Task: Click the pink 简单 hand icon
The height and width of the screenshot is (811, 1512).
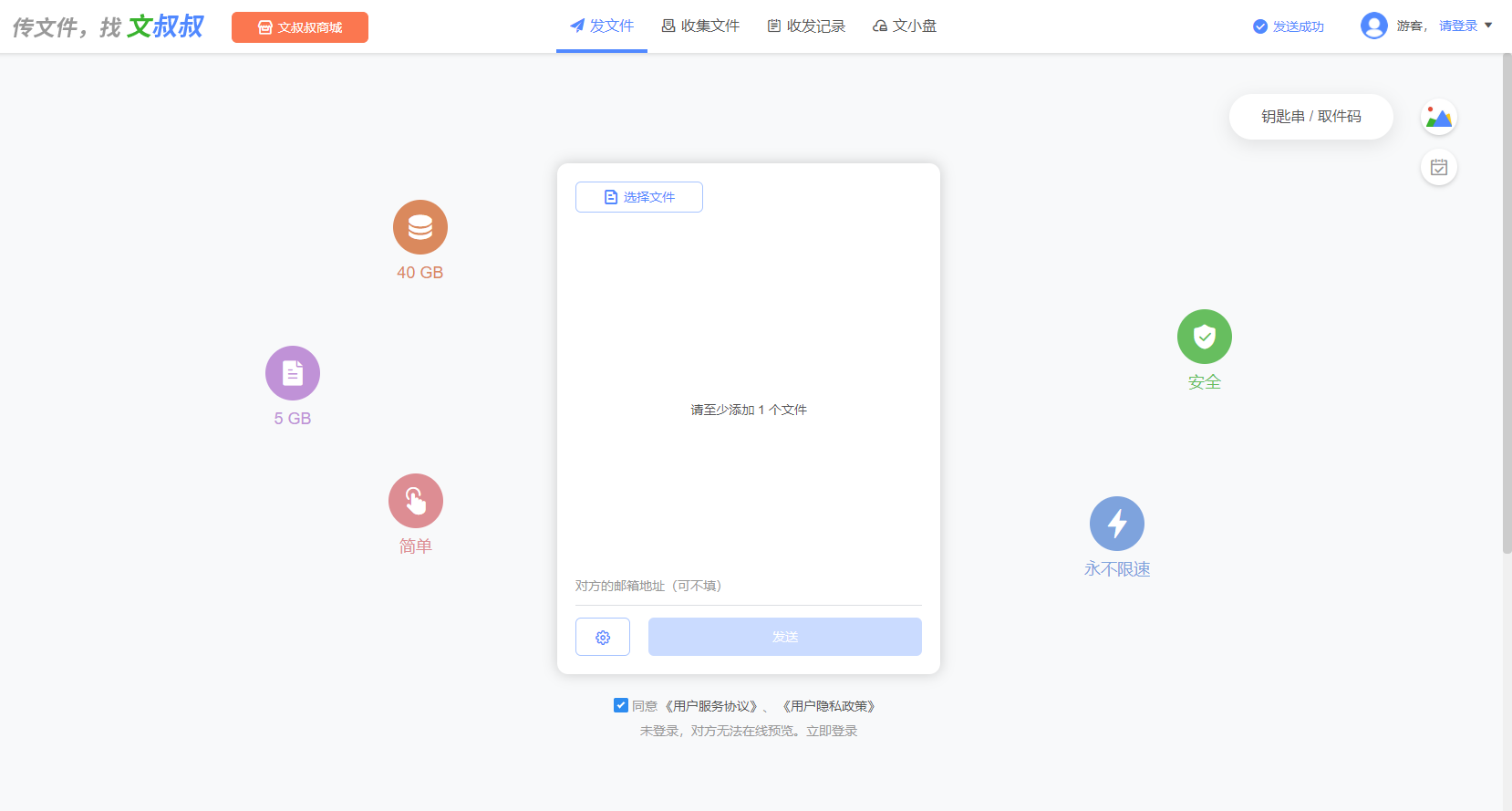Action: (x=415, y=501)
